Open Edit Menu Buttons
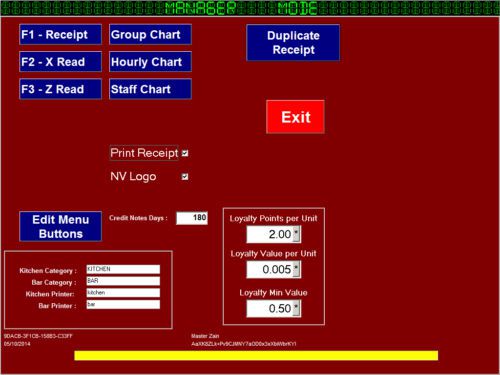Viewport: 500px width, 375px height. pos(60,226)
